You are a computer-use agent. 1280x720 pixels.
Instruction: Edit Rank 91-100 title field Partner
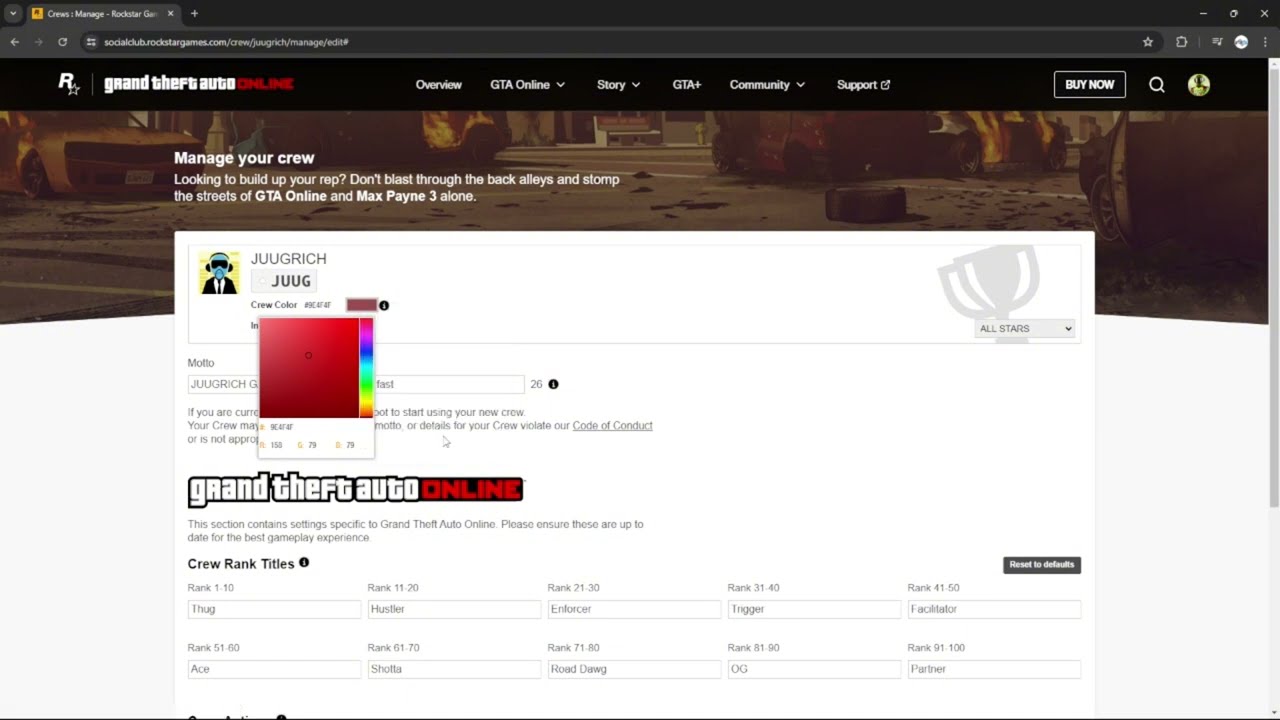[994, 669]
